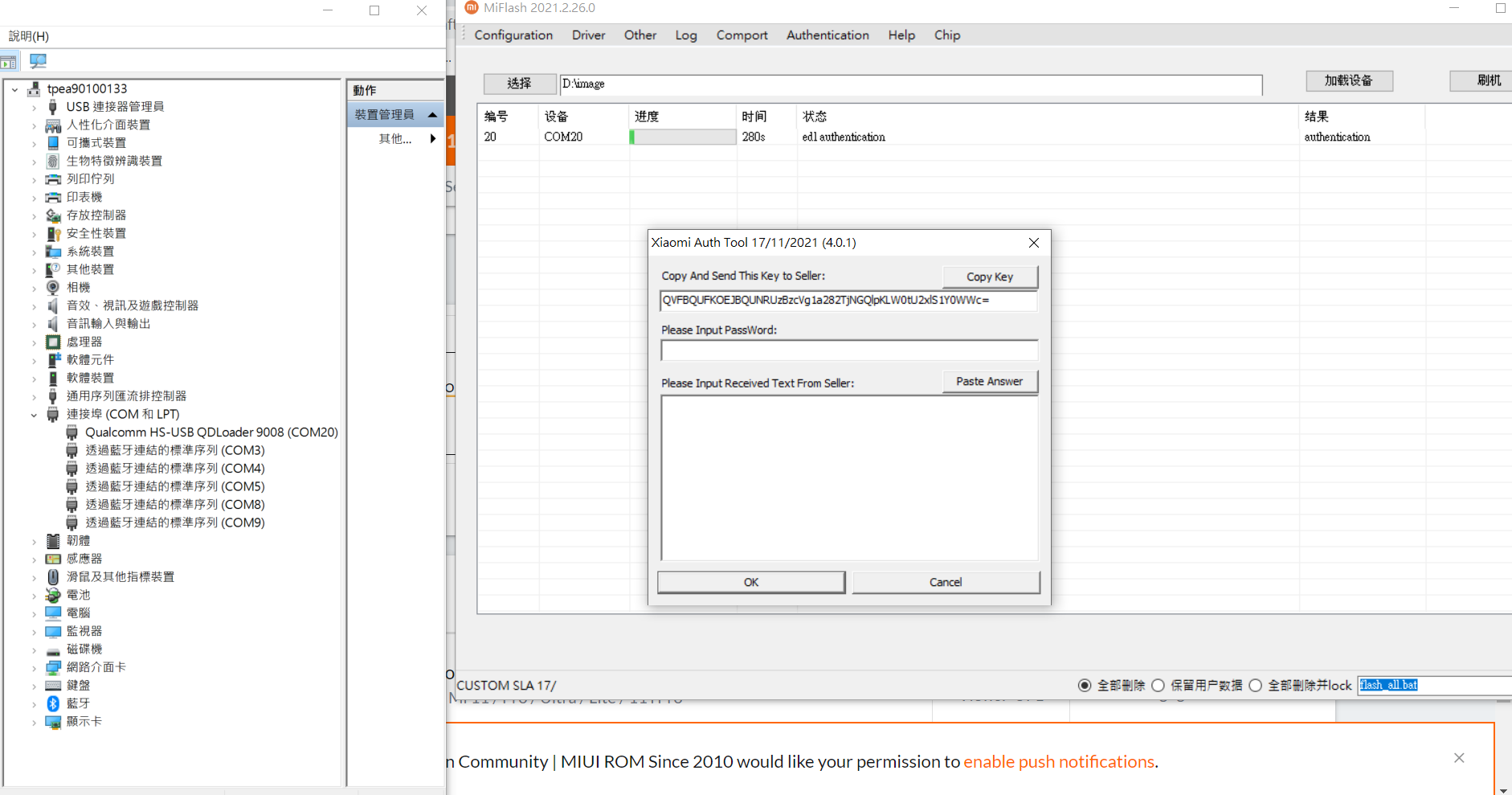Expand the USB 連接器管理員 tree node
1512x795 pixels.
coord(34,107)
